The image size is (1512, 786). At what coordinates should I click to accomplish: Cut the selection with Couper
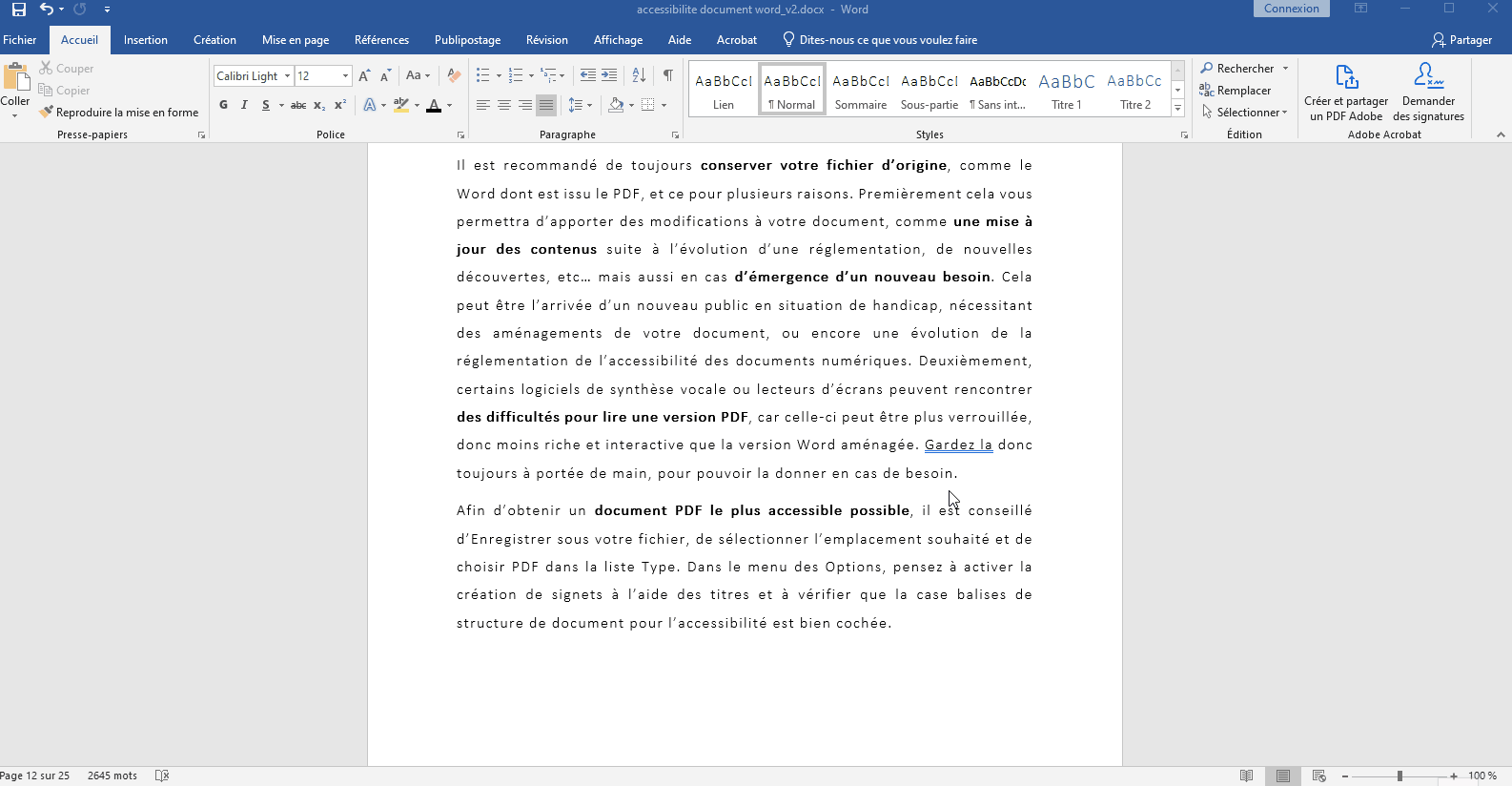click(66, 69)
